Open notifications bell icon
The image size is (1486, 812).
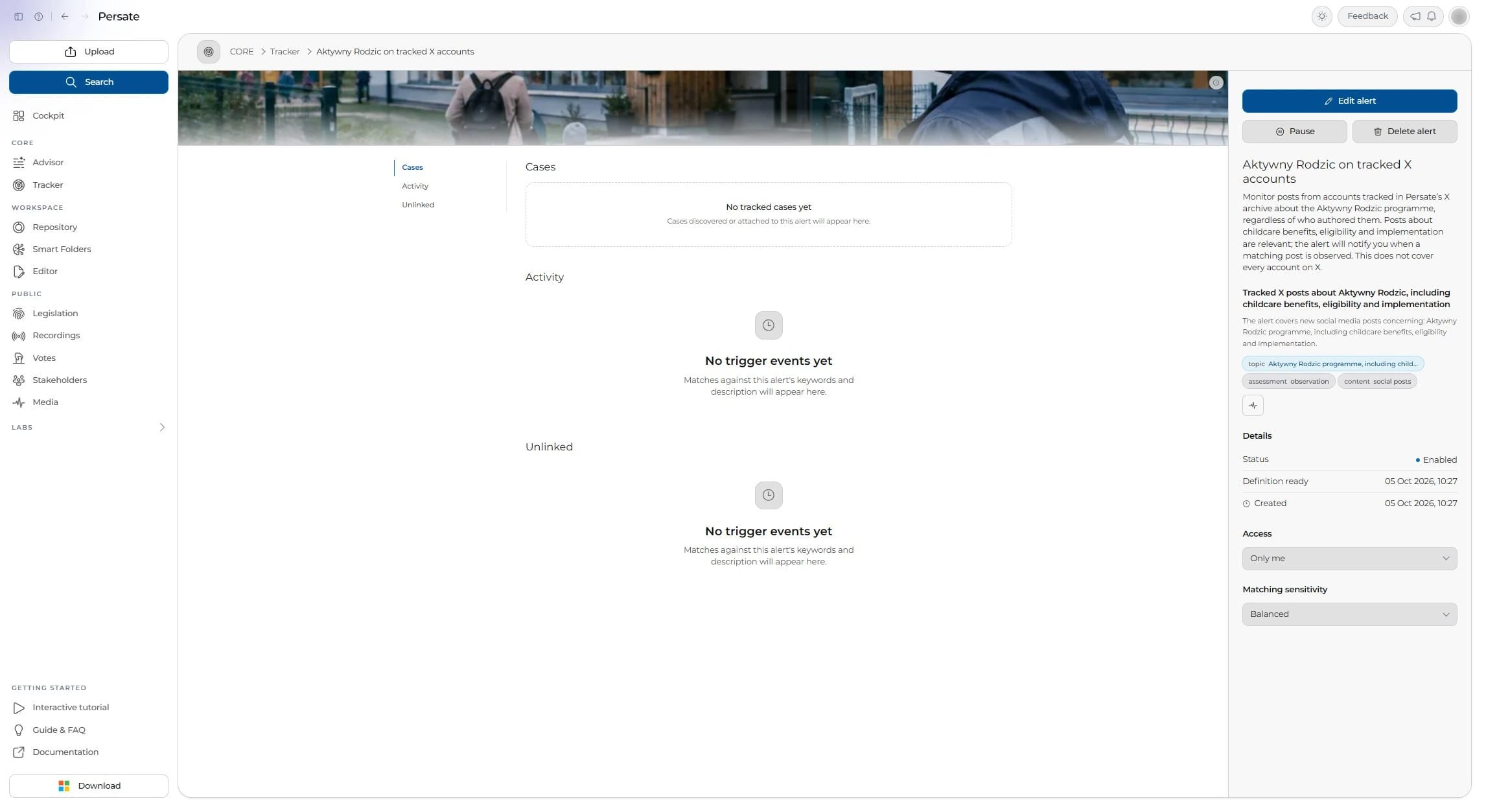click(1432, 16)
